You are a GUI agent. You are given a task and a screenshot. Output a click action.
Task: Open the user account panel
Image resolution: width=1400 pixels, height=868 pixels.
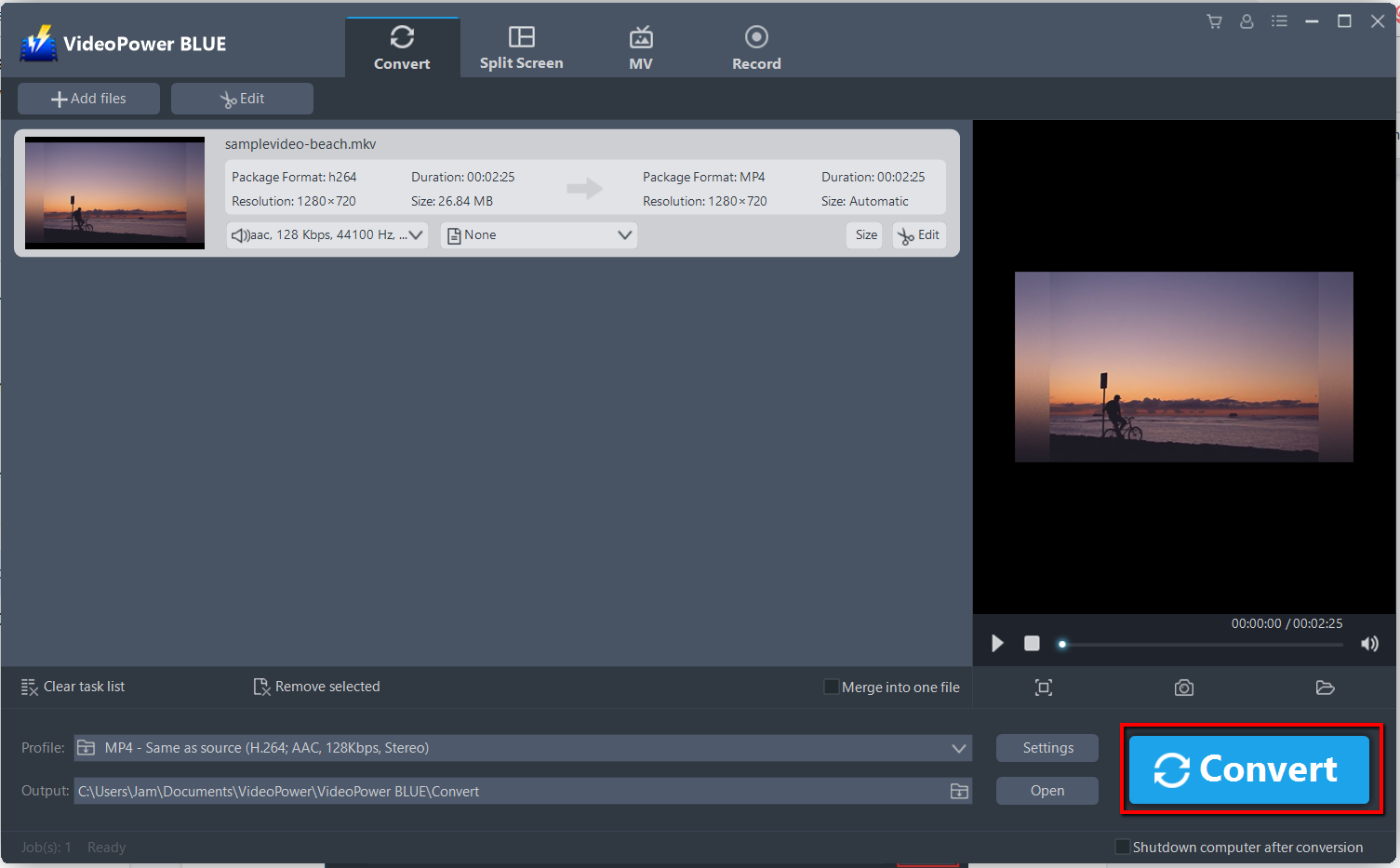point(1247,20)
